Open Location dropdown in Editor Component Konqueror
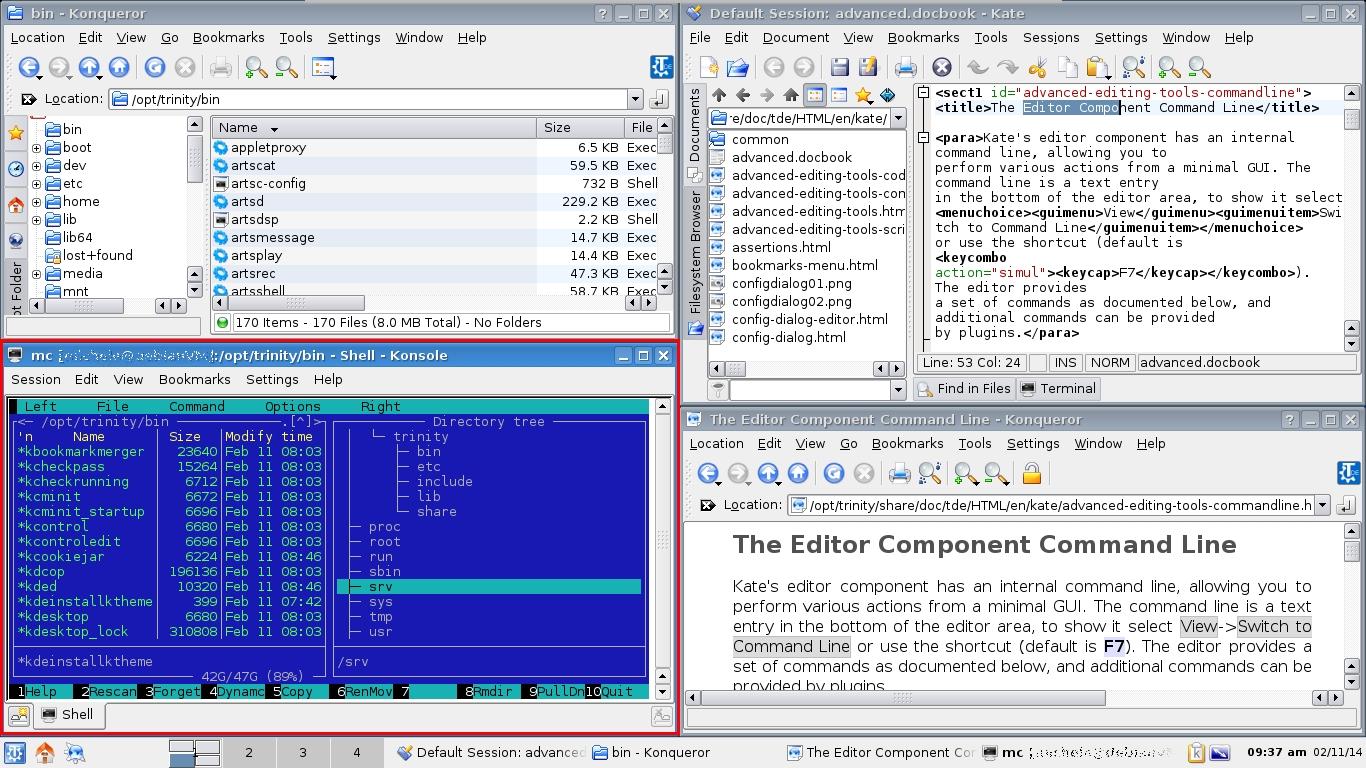Viewport: 1366px width, 768px height. 1322,505
